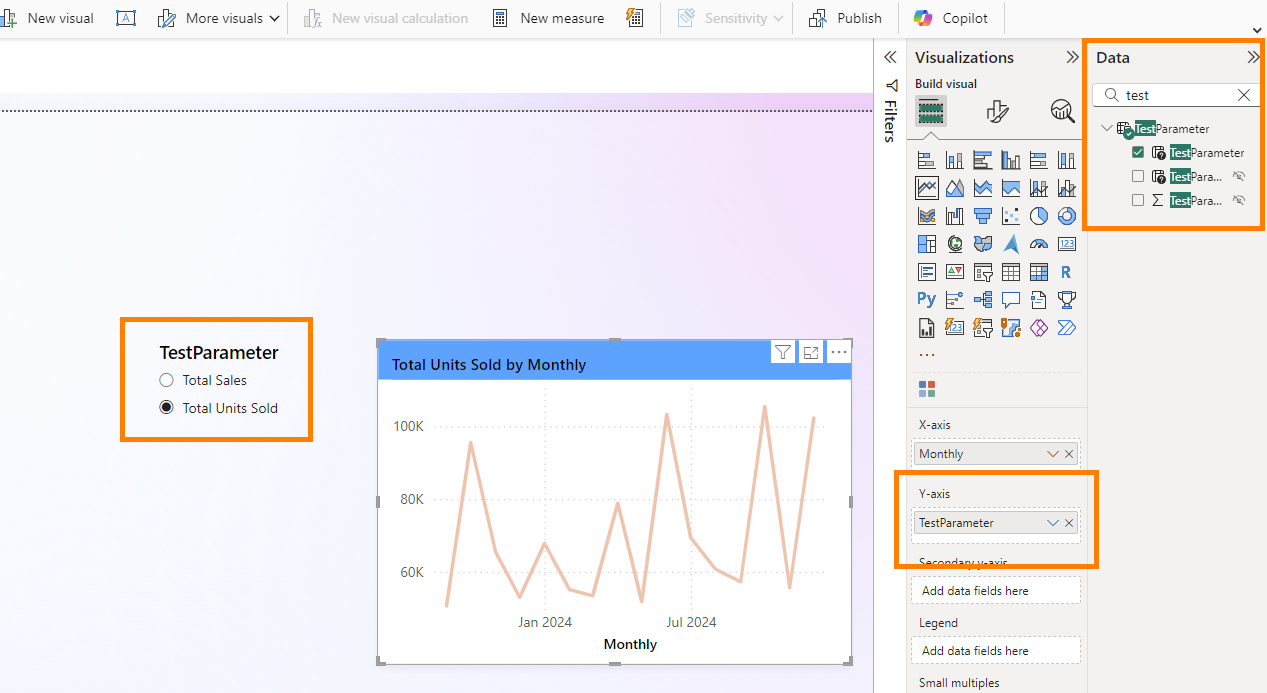Select Total Sales radio button
This screenshot has height=693, width=1267.
(x=166, y=380)
